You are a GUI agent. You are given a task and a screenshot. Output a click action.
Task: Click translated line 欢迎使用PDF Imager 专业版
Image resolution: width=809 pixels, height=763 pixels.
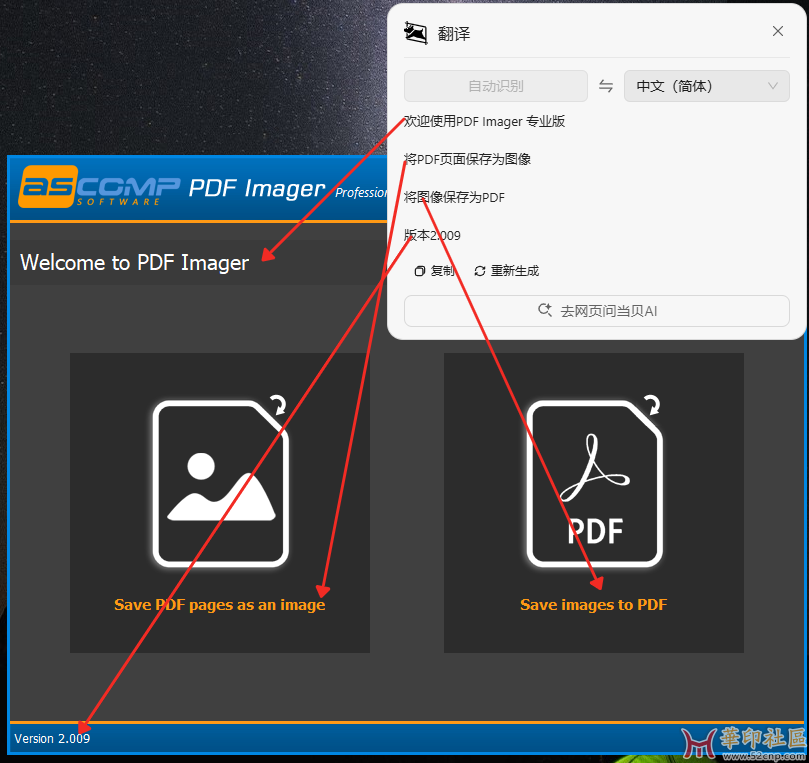pos(485,121)
